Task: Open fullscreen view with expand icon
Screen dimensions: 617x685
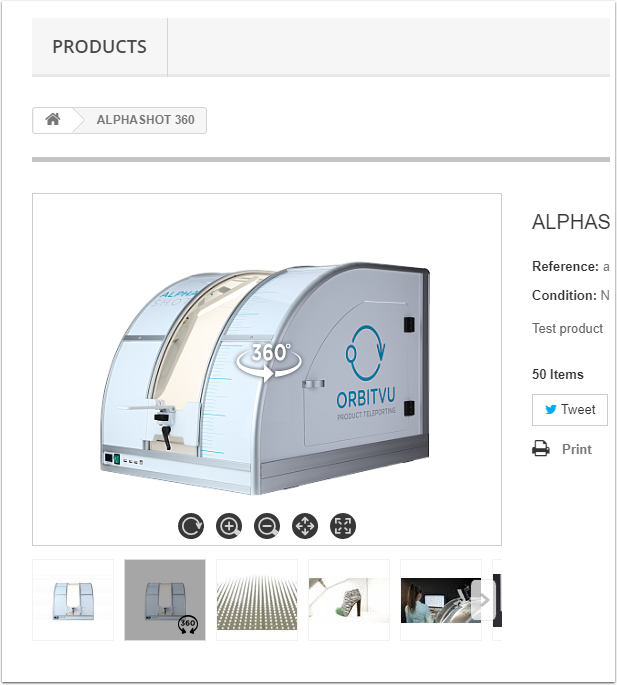Action: click(x=343, y=526)
